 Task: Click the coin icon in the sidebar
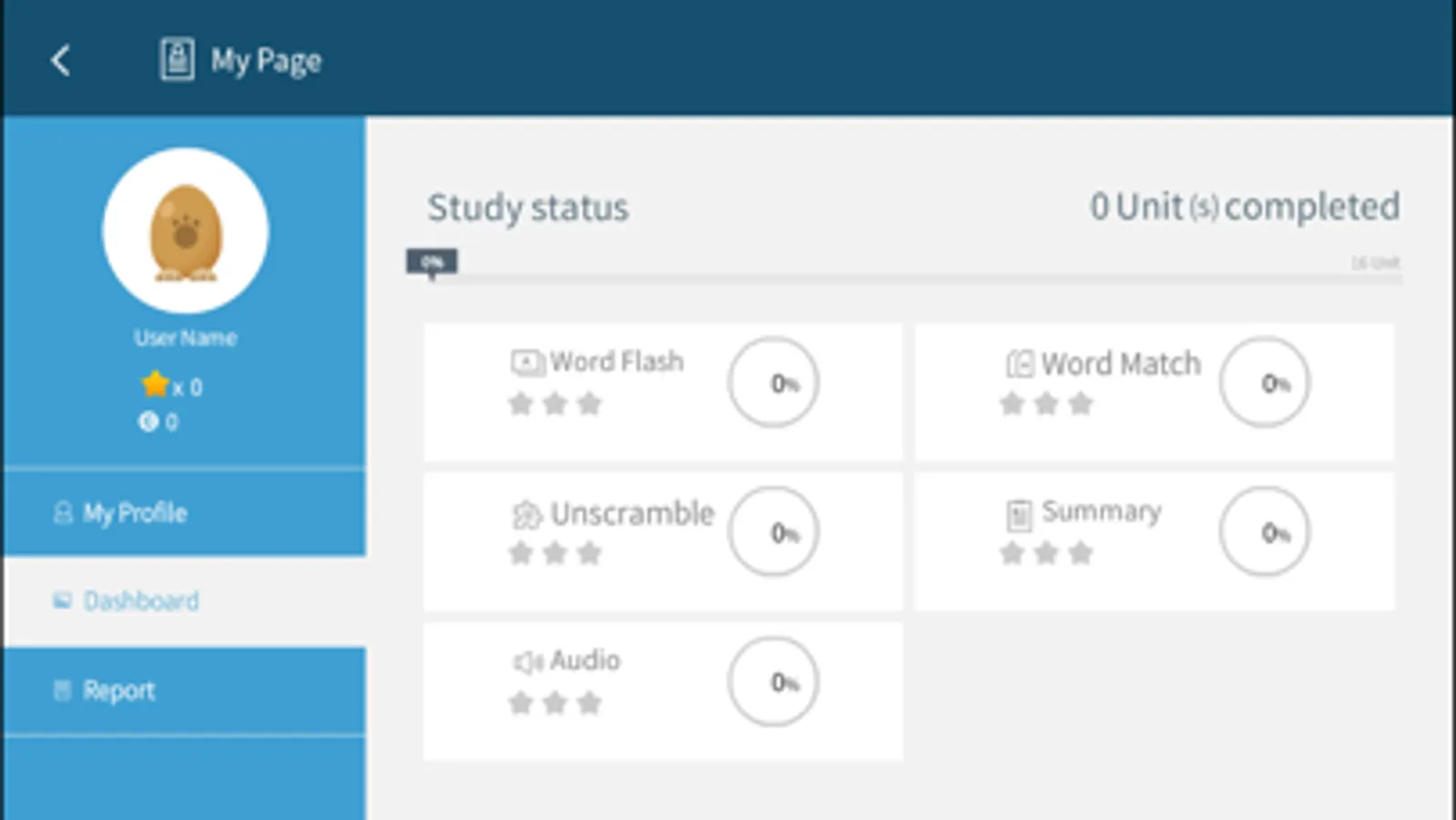pos(148,422)
